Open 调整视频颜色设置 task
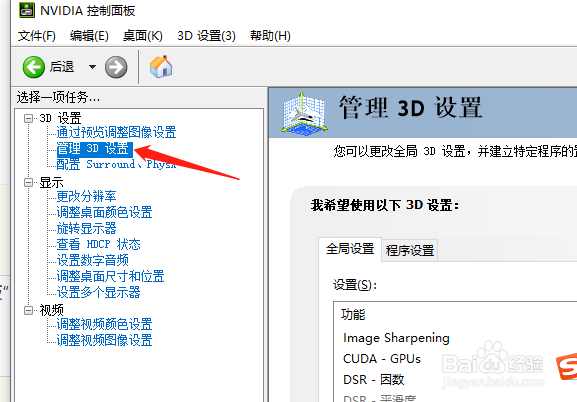Screen dimensions: 577x402 [x=104, y=324]
